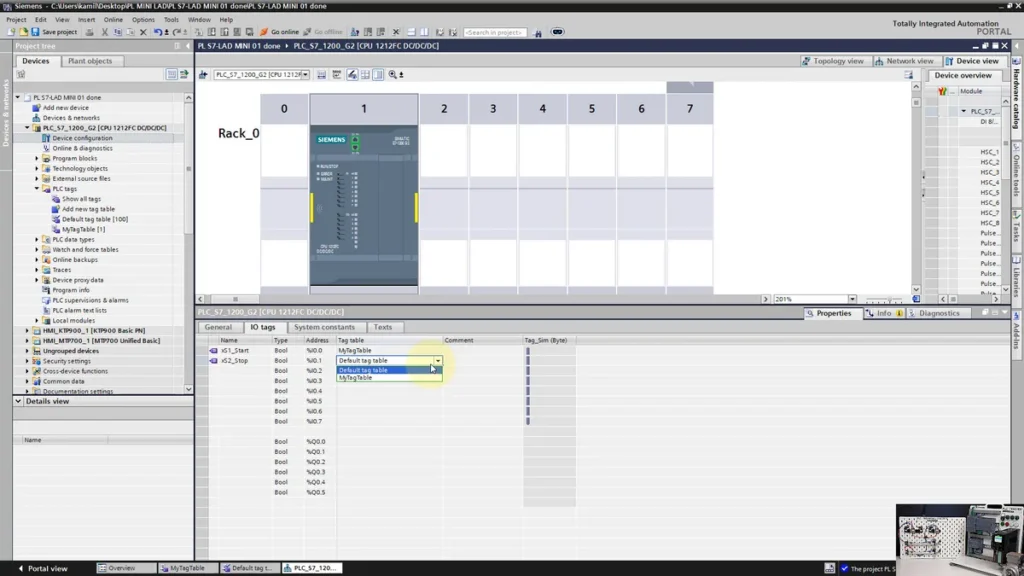
Task: Open the Online menu
Action: [x=113, y=20]
